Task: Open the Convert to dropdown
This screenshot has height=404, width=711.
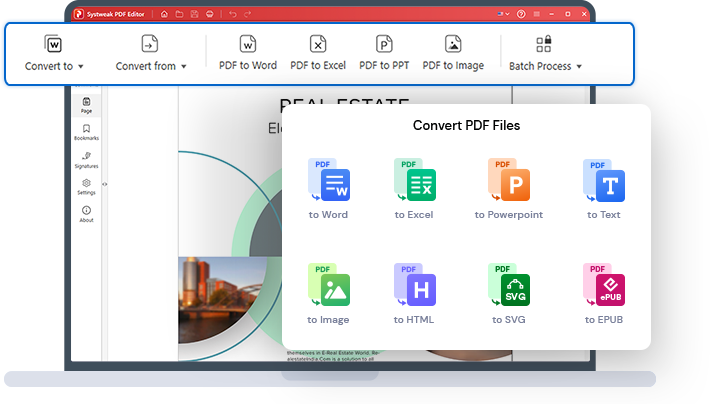Action: (54, 53)
